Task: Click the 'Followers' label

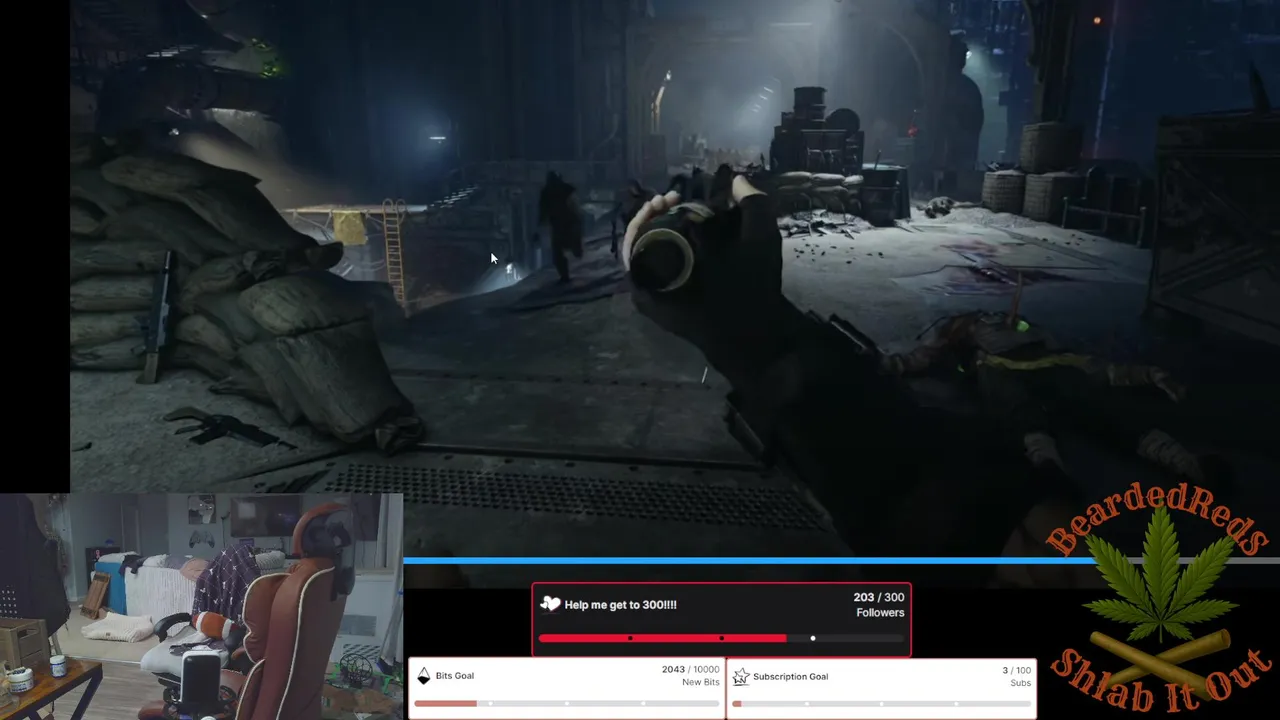Action: click(880, 613)
